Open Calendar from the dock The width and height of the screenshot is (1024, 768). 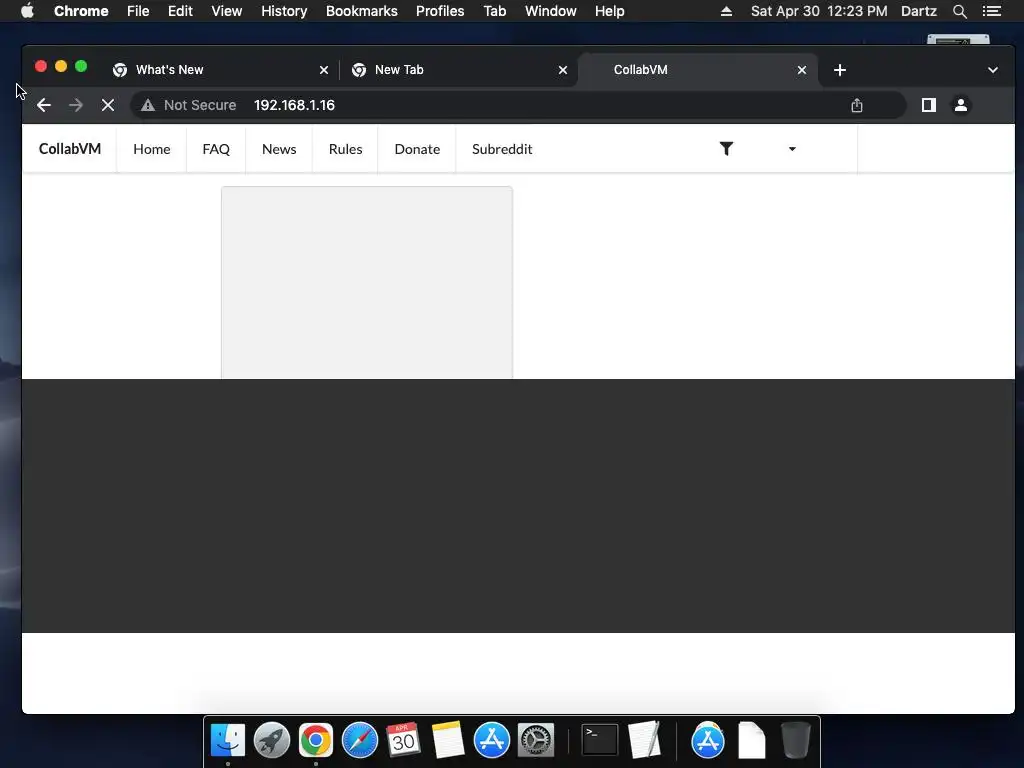pyautogui.click(x=403, y=740)
